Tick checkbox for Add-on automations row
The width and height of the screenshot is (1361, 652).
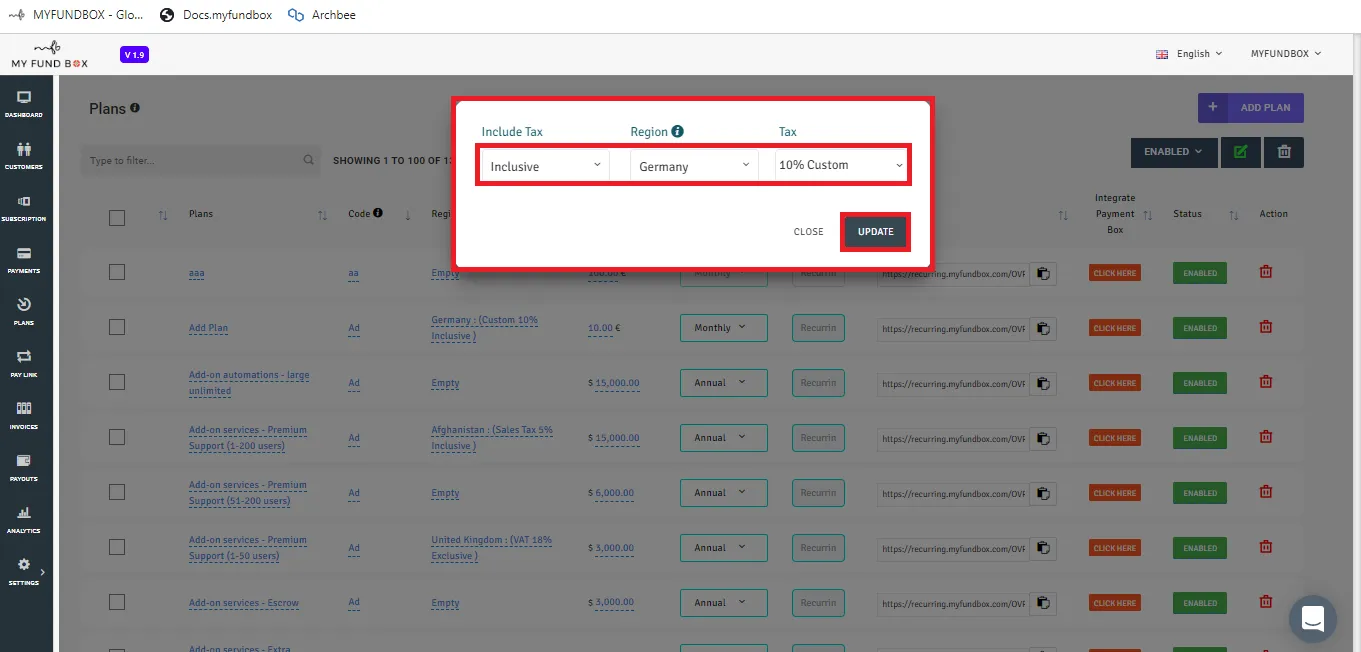pos(117,382)
